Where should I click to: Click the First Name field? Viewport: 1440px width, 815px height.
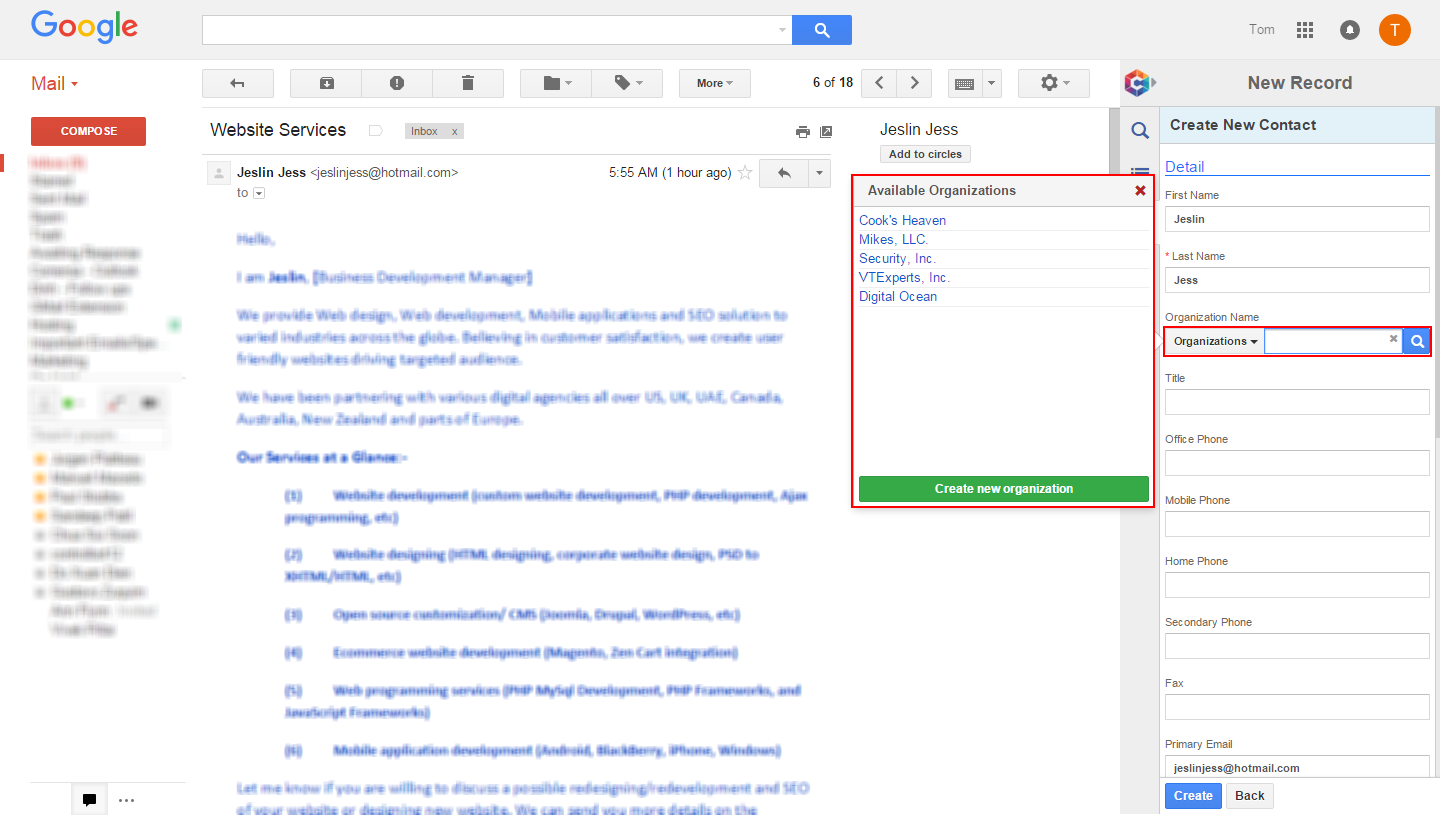point(1297,219)
